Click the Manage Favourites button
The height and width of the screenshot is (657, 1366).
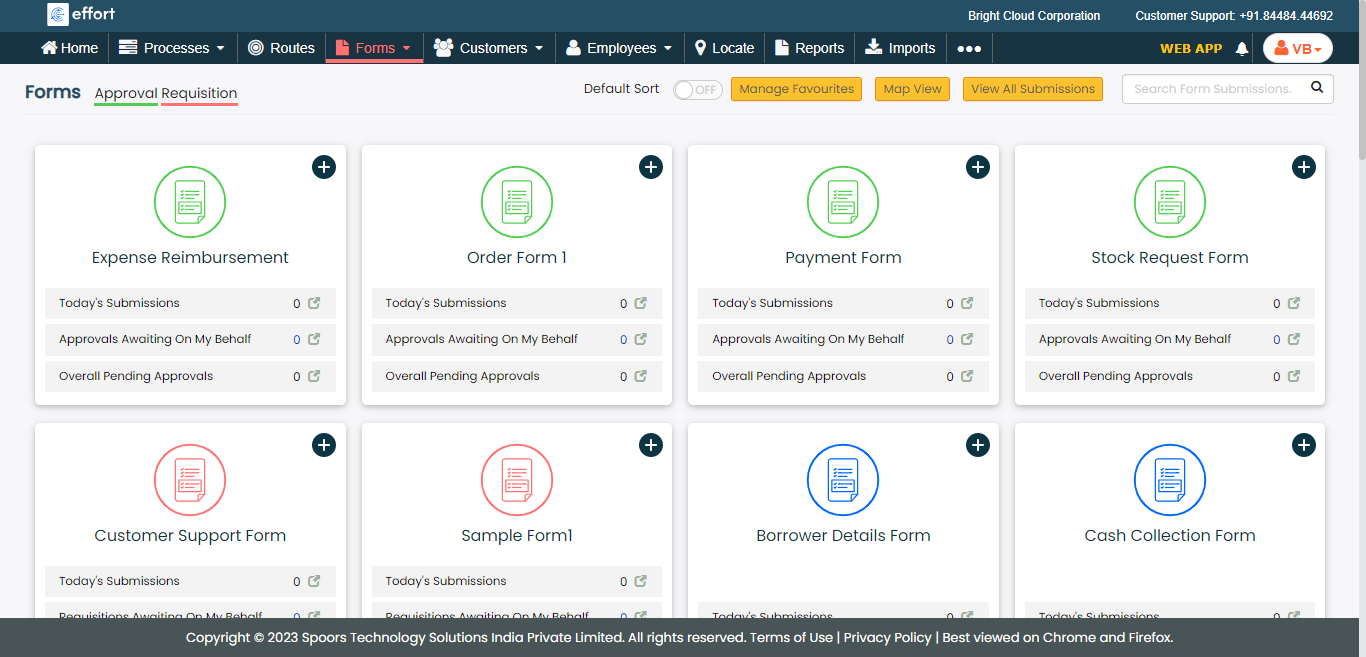tap(796, 89)
